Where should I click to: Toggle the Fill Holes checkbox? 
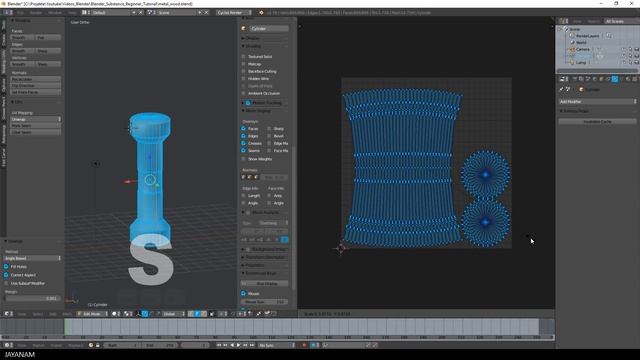pos(6,267)
